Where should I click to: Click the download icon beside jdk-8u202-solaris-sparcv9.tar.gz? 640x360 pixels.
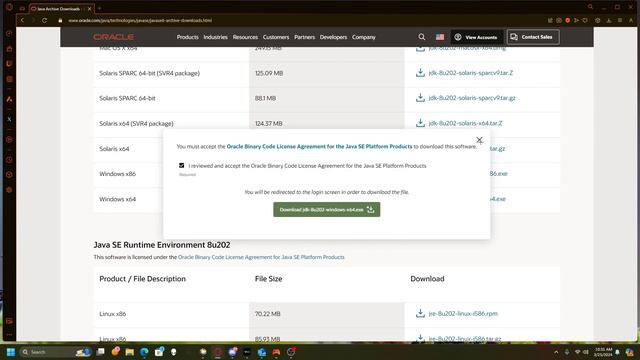420,98
